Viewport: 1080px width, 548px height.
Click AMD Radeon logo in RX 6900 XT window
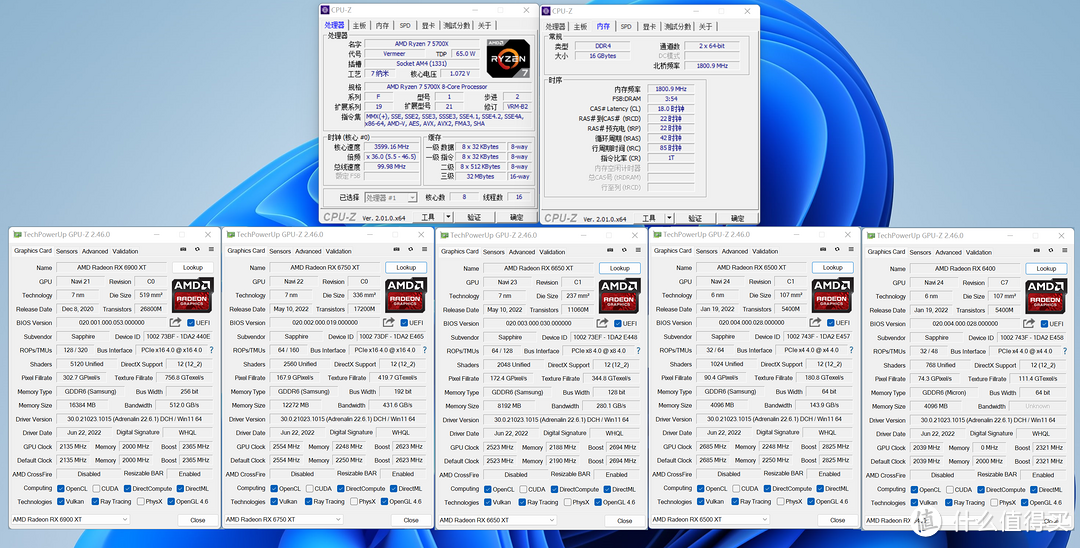tap(192, 295)
